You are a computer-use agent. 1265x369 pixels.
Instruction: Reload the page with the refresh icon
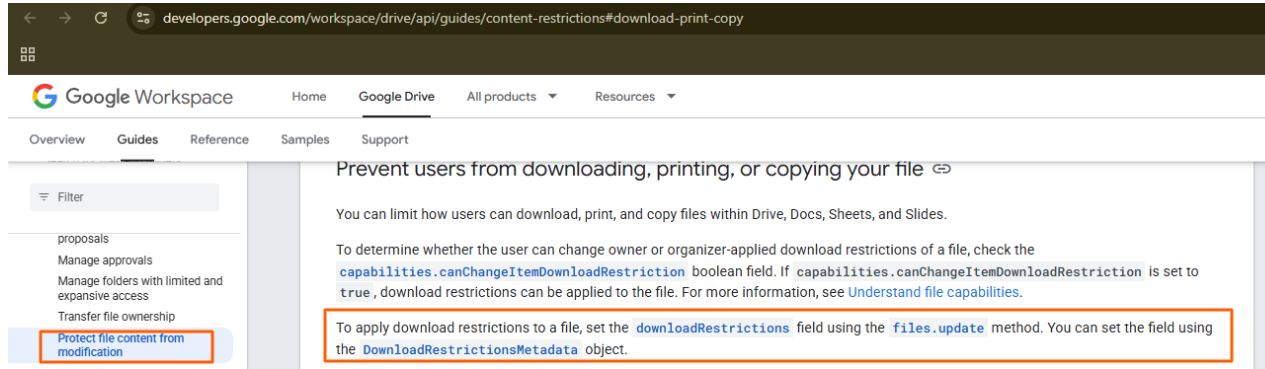click(x=101, y=18)
